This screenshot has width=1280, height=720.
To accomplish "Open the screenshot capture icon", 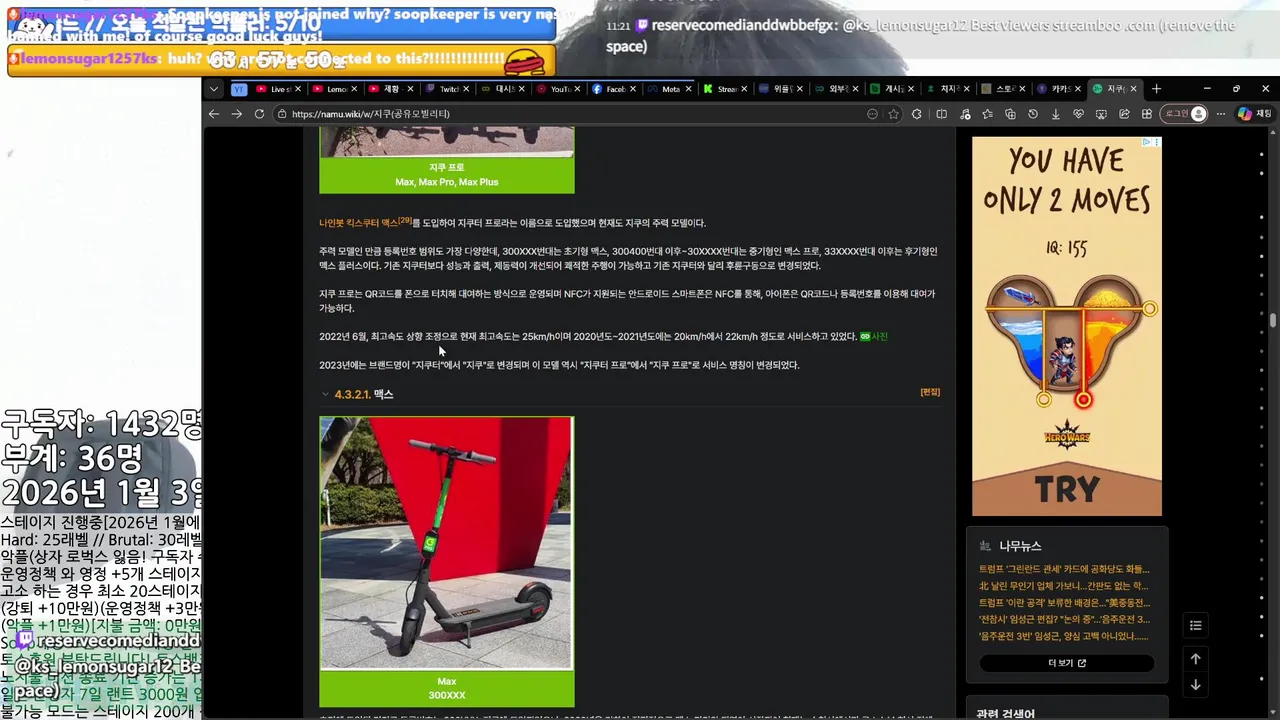I will point(1101,114).
